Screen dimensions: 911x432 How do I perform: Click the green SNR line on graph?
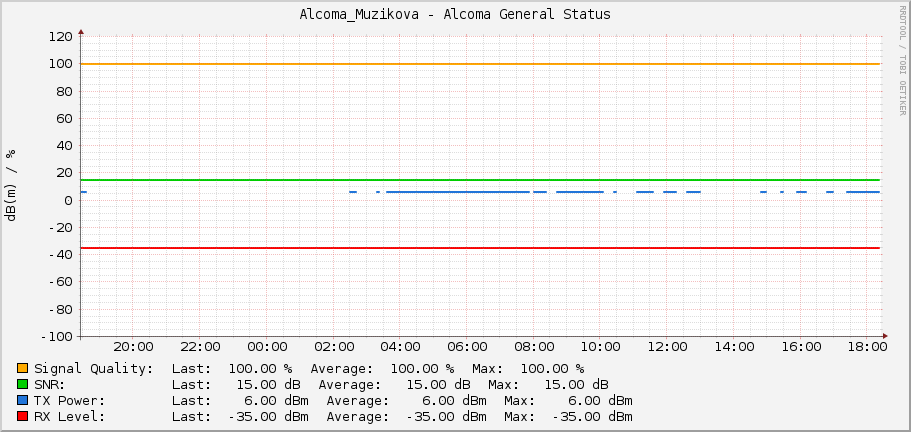point(480,179)
